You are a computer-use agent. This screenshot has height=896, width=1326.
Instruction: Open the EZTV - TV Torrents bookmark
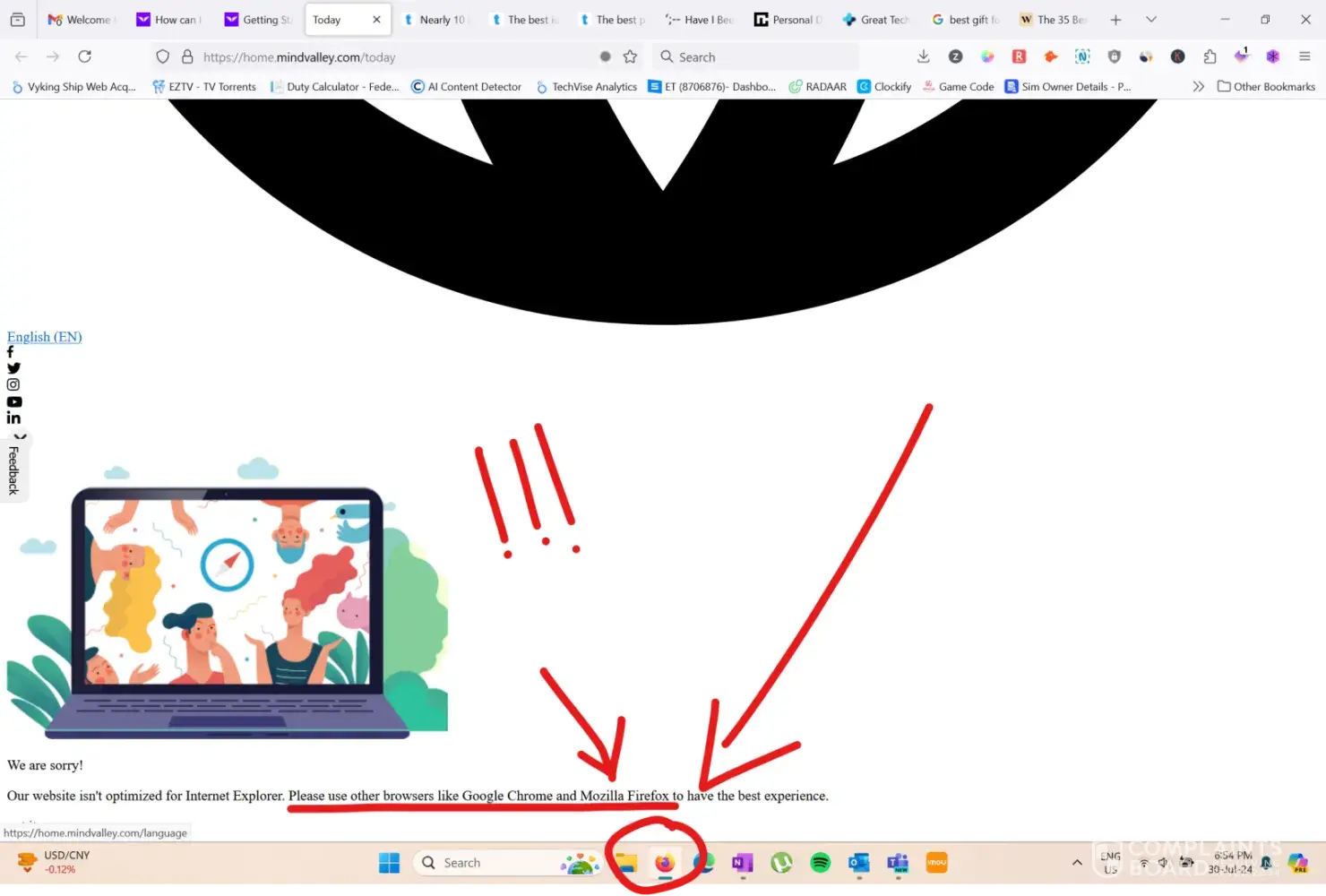coord(204,87)
